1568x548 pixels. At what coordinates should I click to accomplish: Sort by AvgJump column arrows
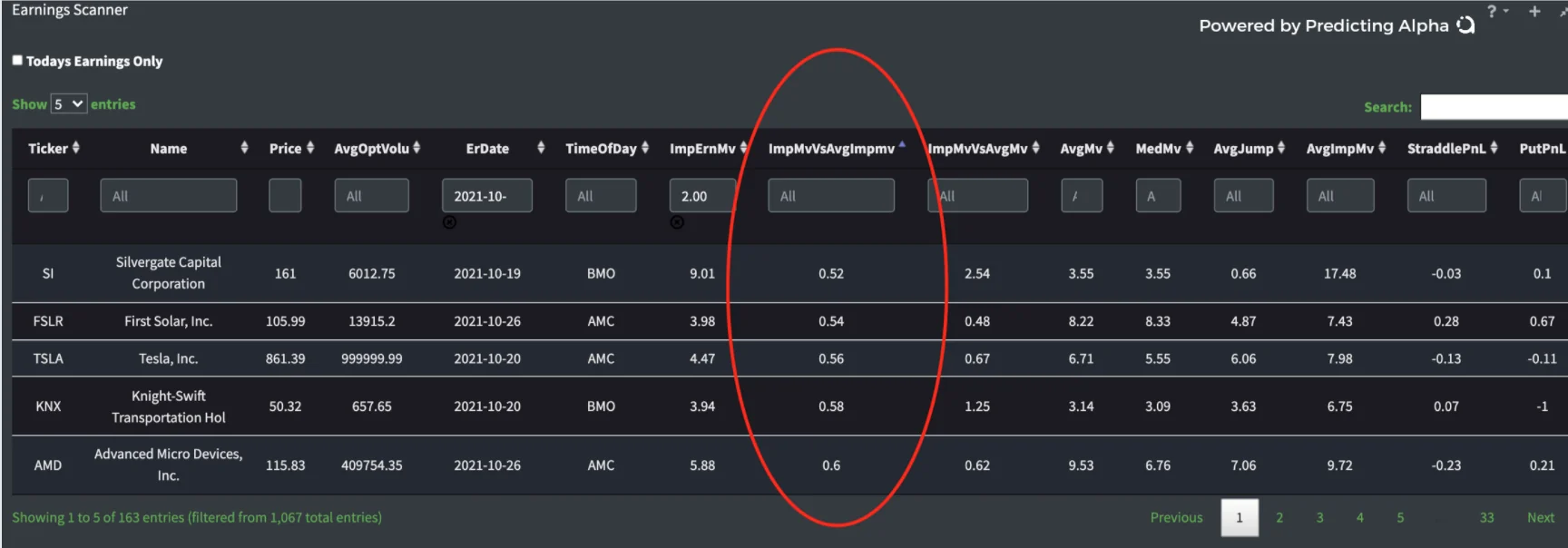pos(1281,147)
